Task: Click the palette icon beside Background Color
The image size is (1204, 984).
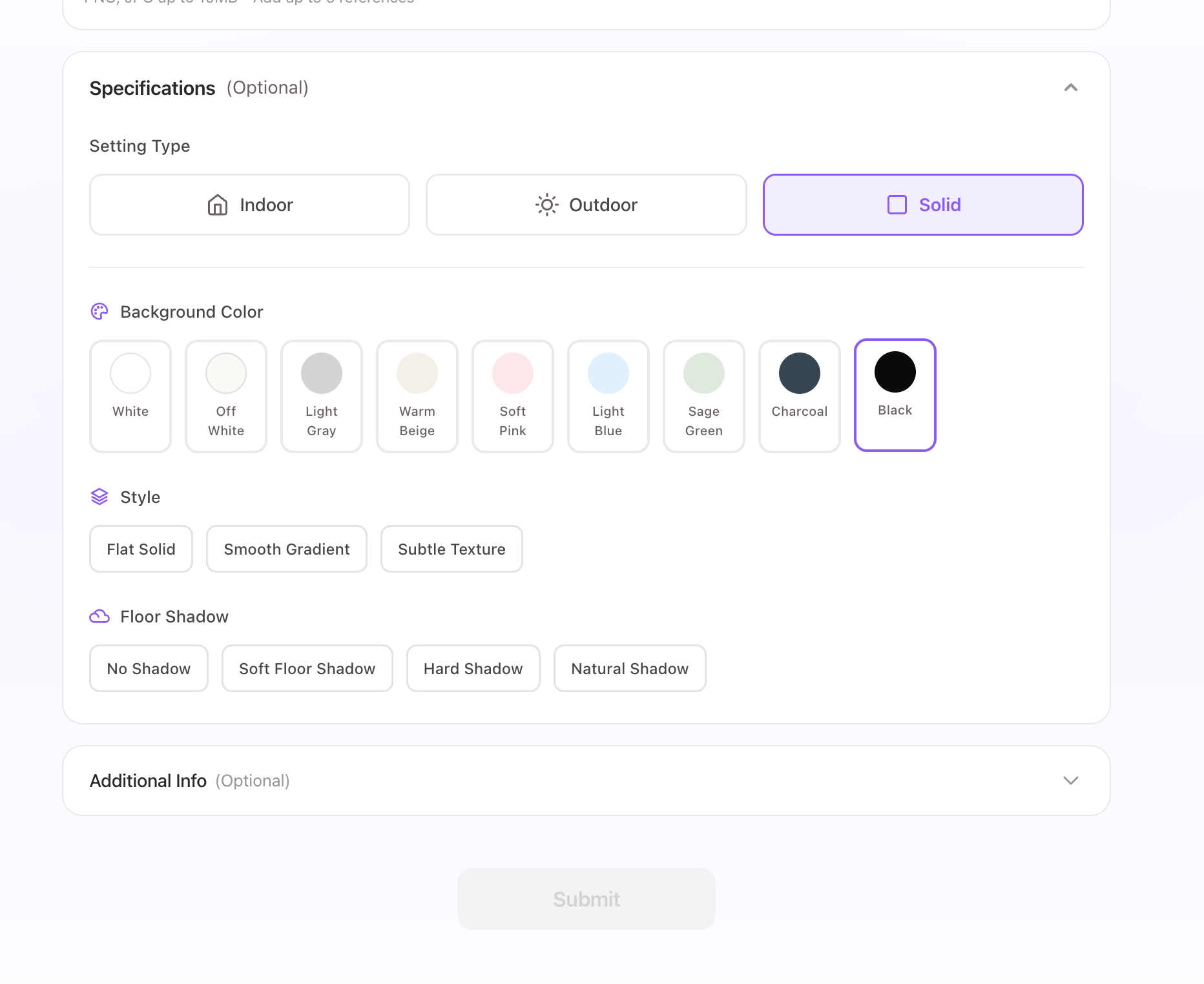Action: 99,312
